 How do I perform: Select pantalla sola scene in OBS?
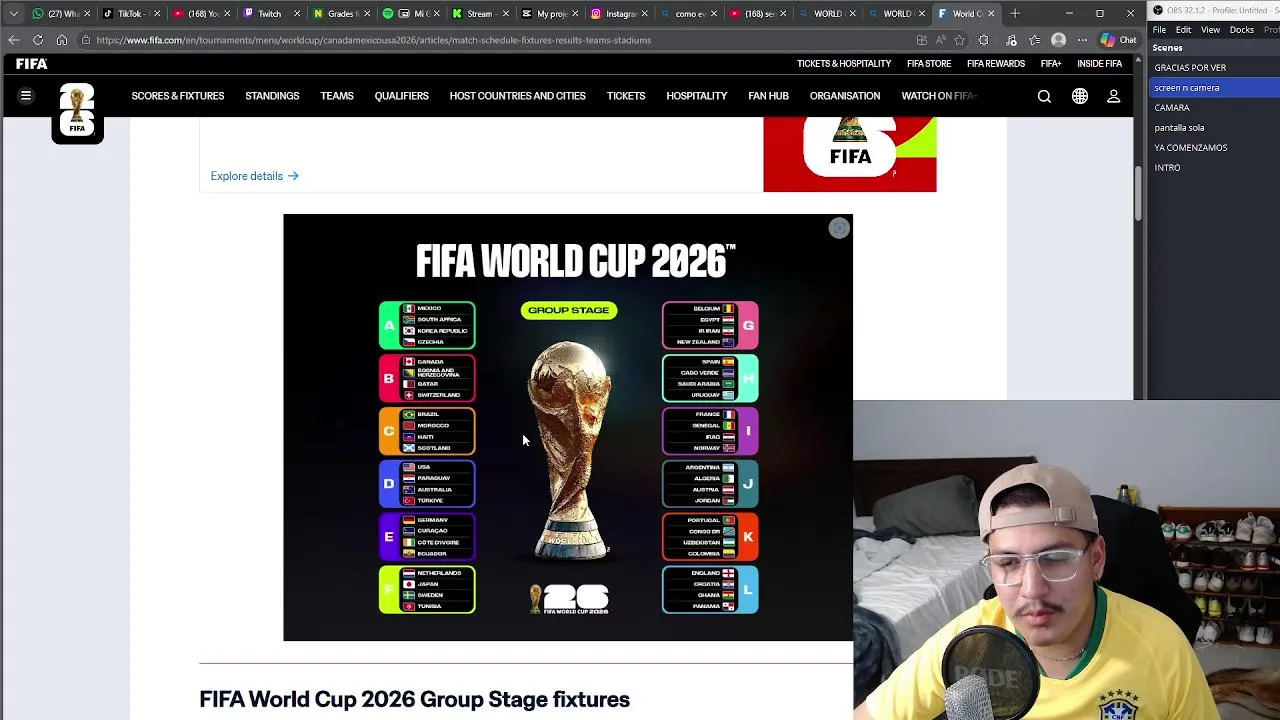(x=1214, y=128)
